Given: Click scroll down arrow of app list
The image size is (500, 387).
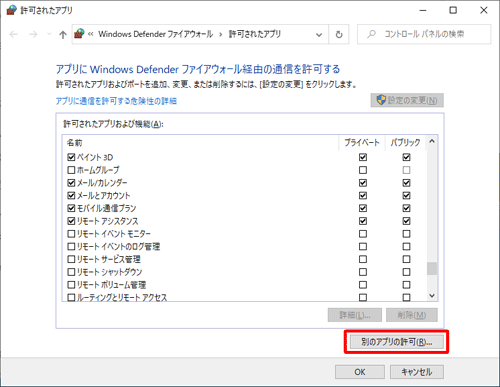Looking at the screenshot, I should click(432, 295).
